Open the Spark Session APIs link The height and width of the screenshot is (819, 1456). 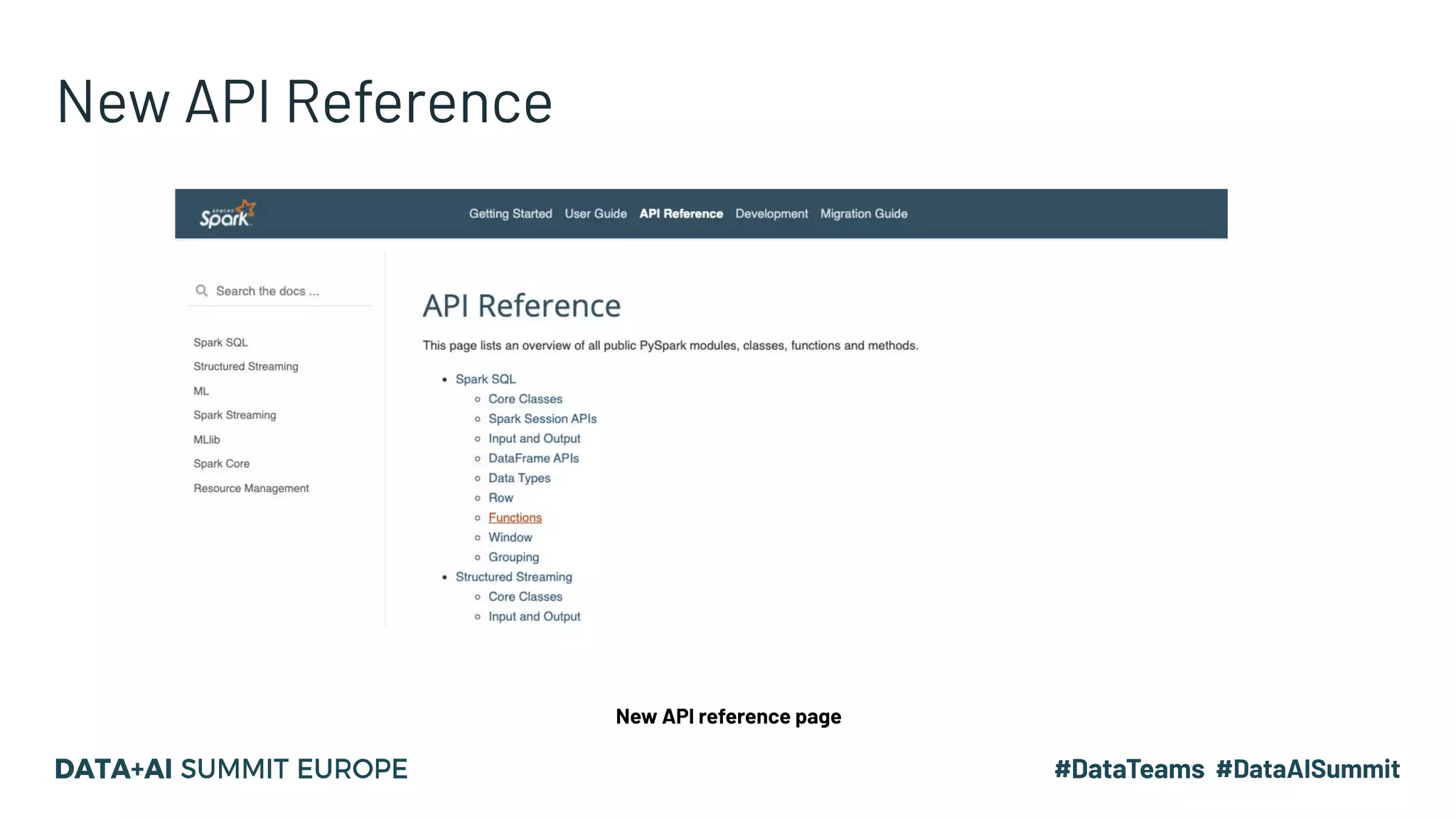coord(542,419)
